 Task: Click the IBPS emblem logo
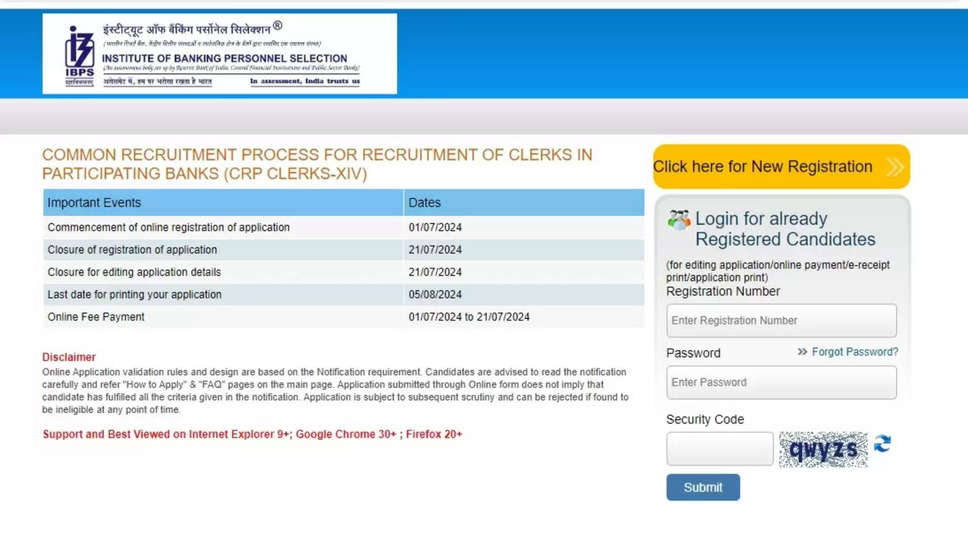80,54
